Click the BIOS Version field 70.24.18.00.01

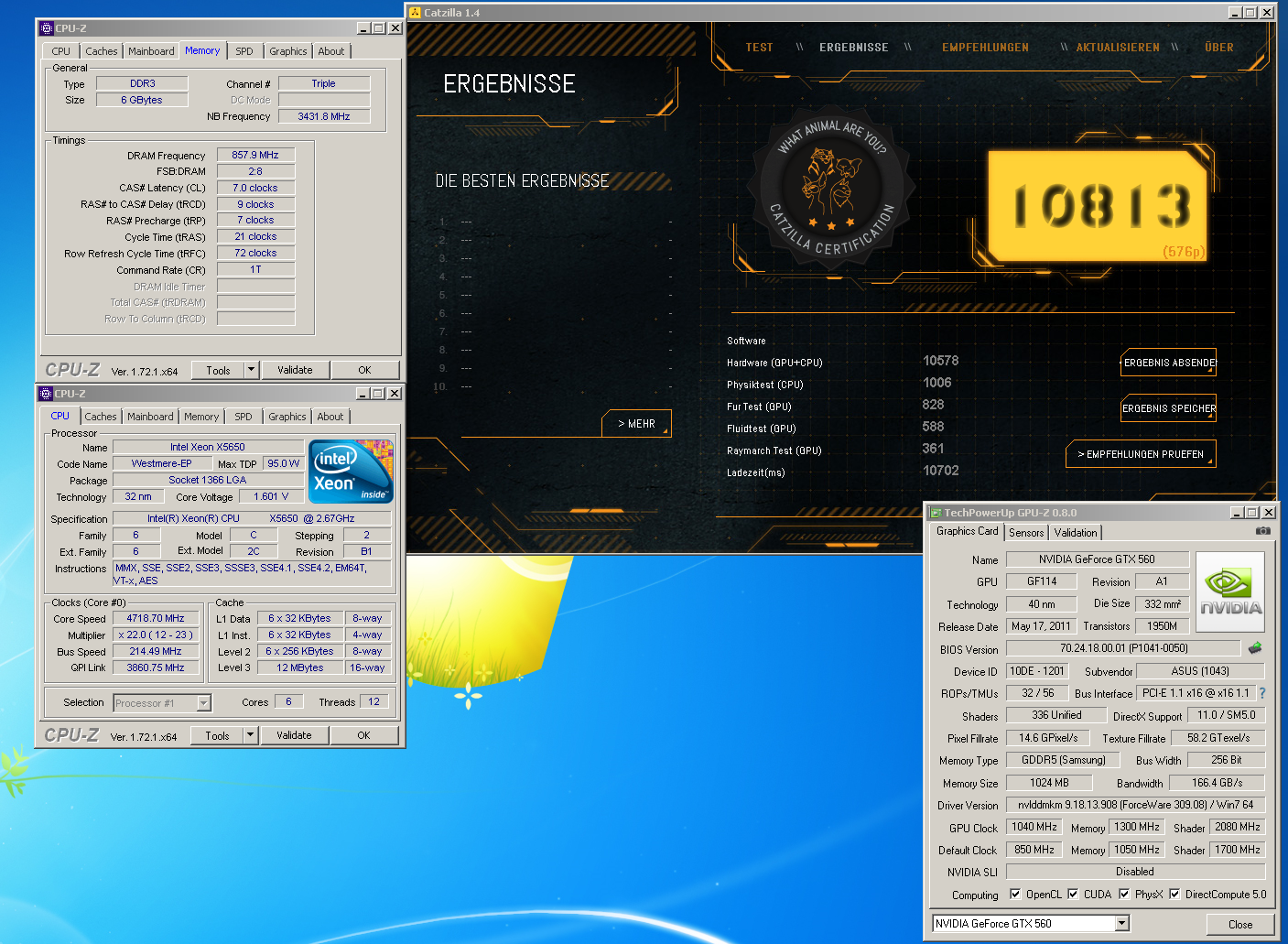pos(1123,648)
